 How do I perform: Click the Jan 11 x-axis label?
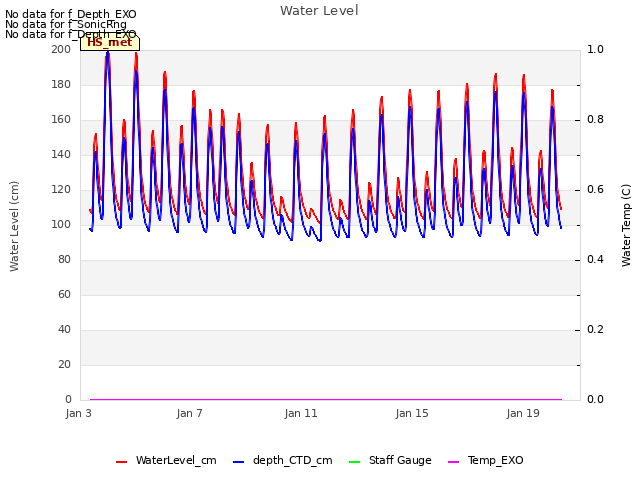[x=301, y=413]
